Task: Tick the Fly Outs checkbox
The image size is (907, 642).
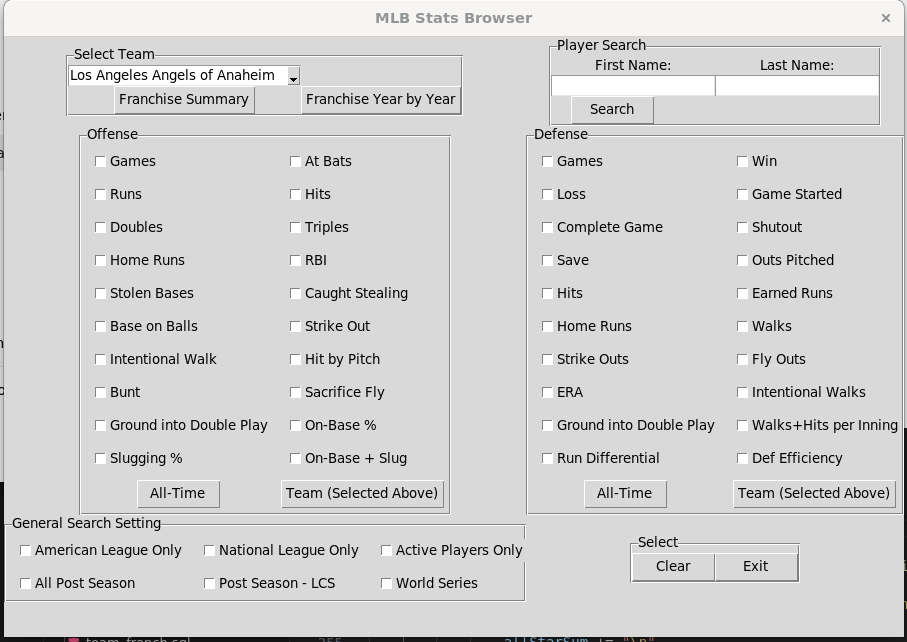Action: tap(742, 359)
